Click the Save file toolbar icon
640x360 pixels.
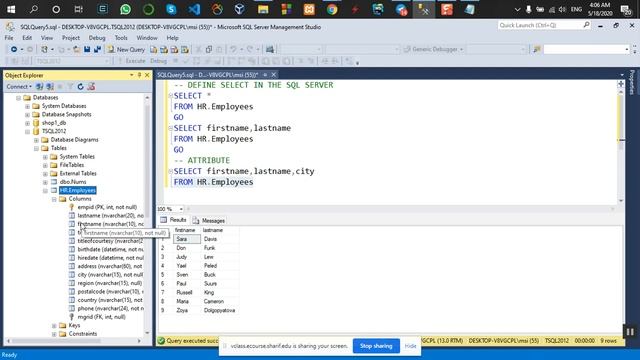(x=87, y=49)
